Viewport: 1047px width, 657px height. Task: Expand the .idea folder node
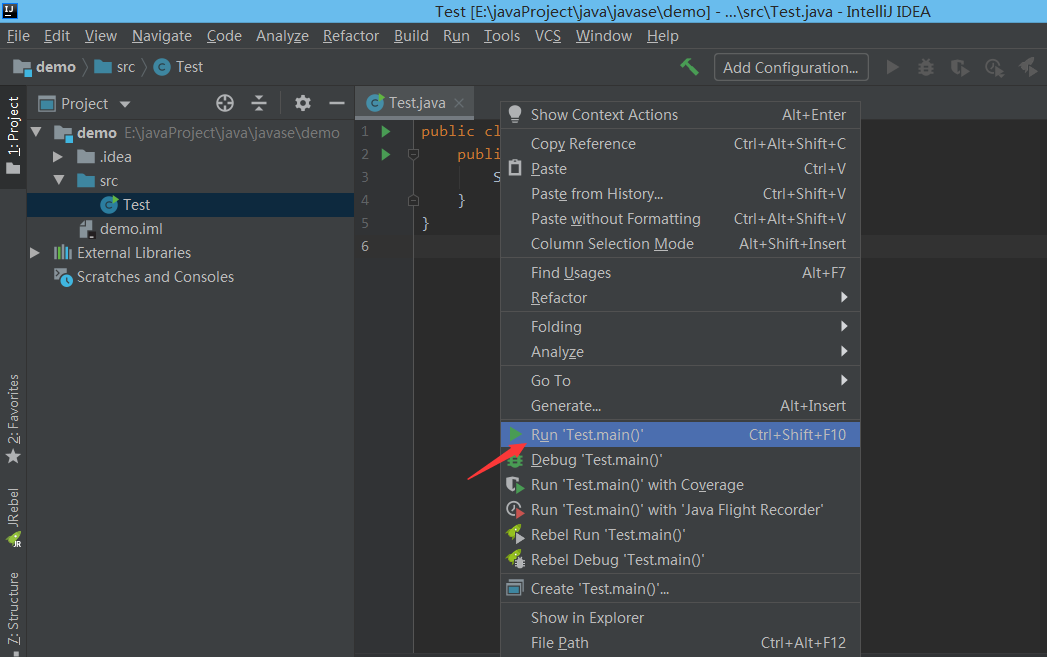[57, 157]
